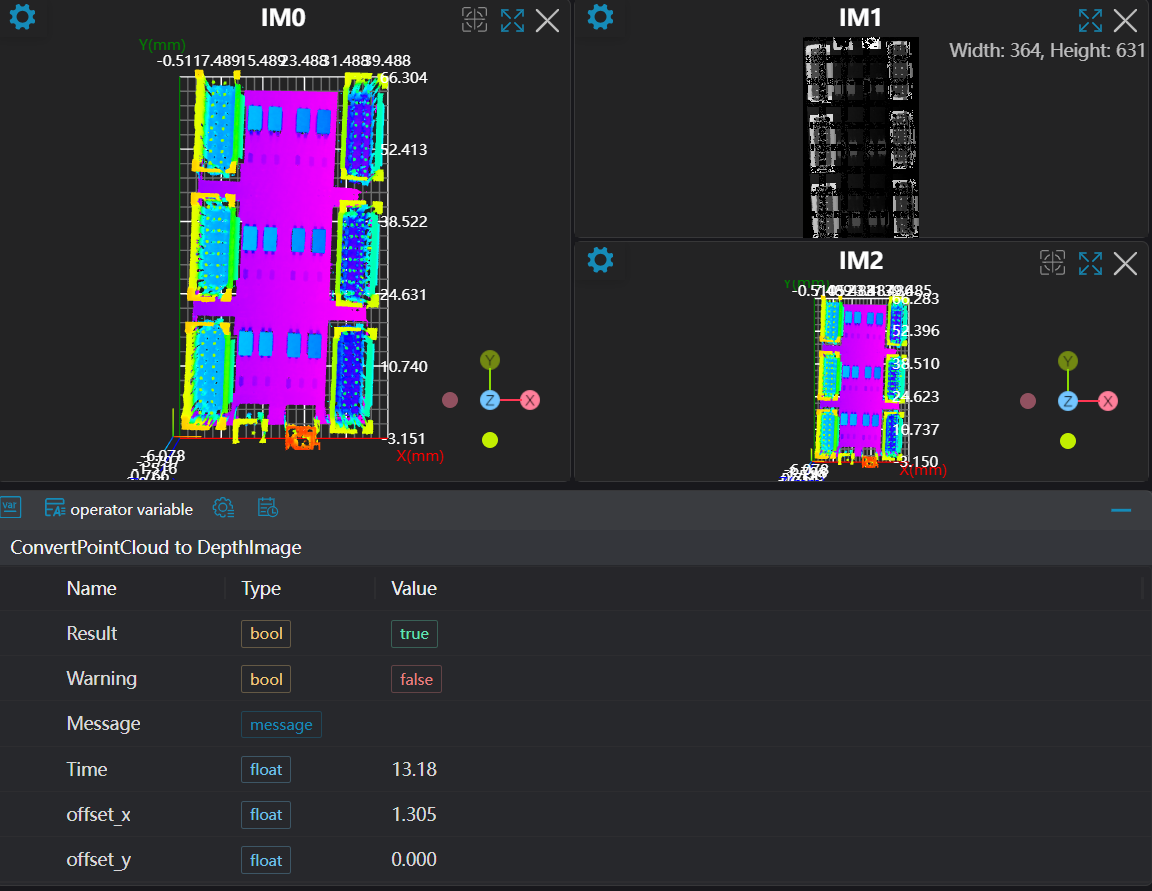Open IM2 viewer settings gear
This screenshot has height=891, width=1152.
[x=600, y=261]
